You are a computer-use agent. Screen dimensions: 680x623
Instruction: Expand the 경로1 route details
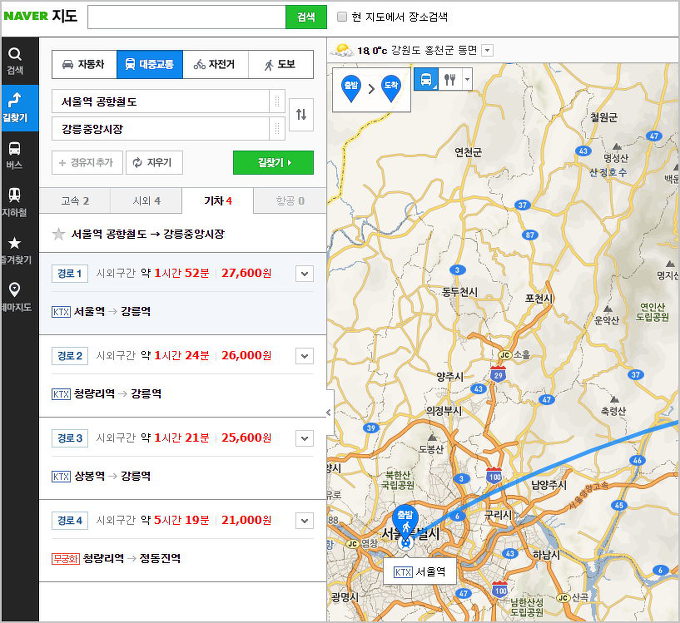click(x=305, y=273)
